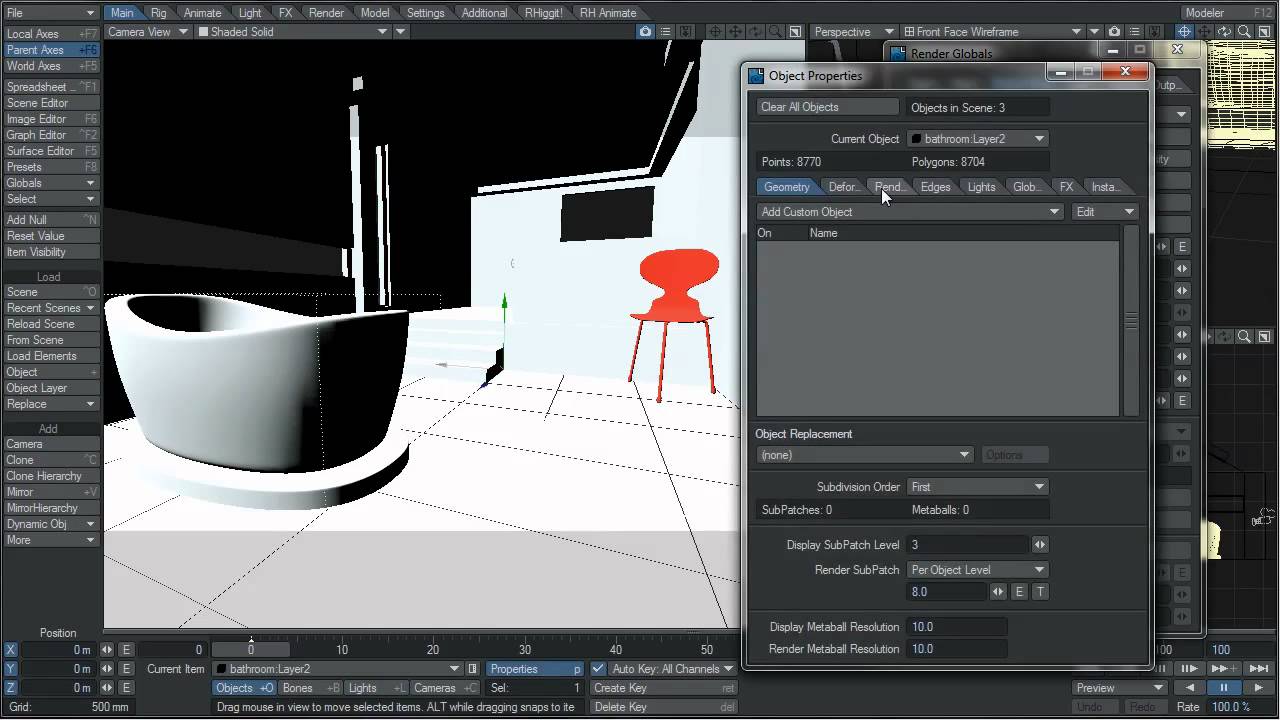Adjust Display SubPatch Level with slider arrows

point(1040,545)
